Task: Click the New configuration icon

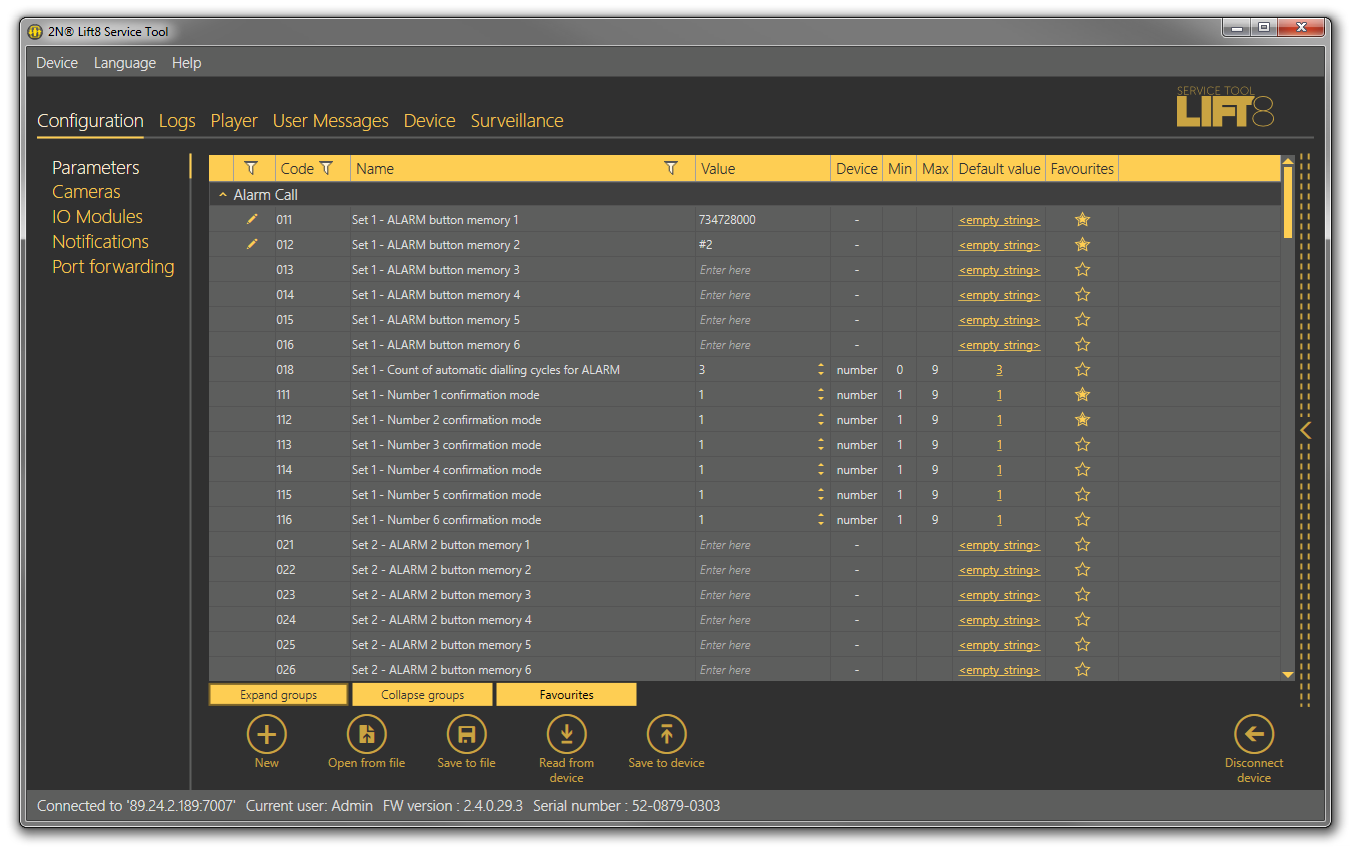Action: pyautogui.click(x=266, y=735)
